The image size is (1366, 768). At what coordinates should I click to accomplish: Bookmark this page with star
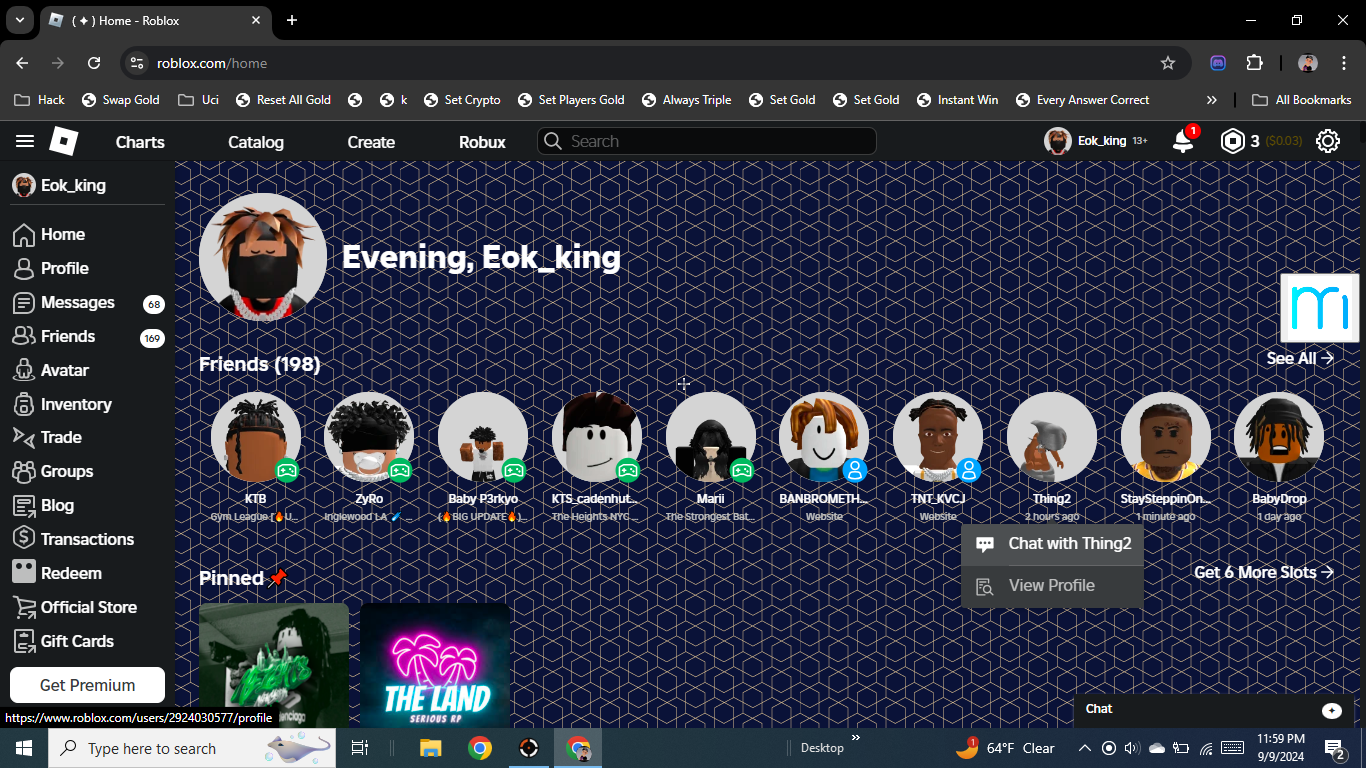[1167, 63]
